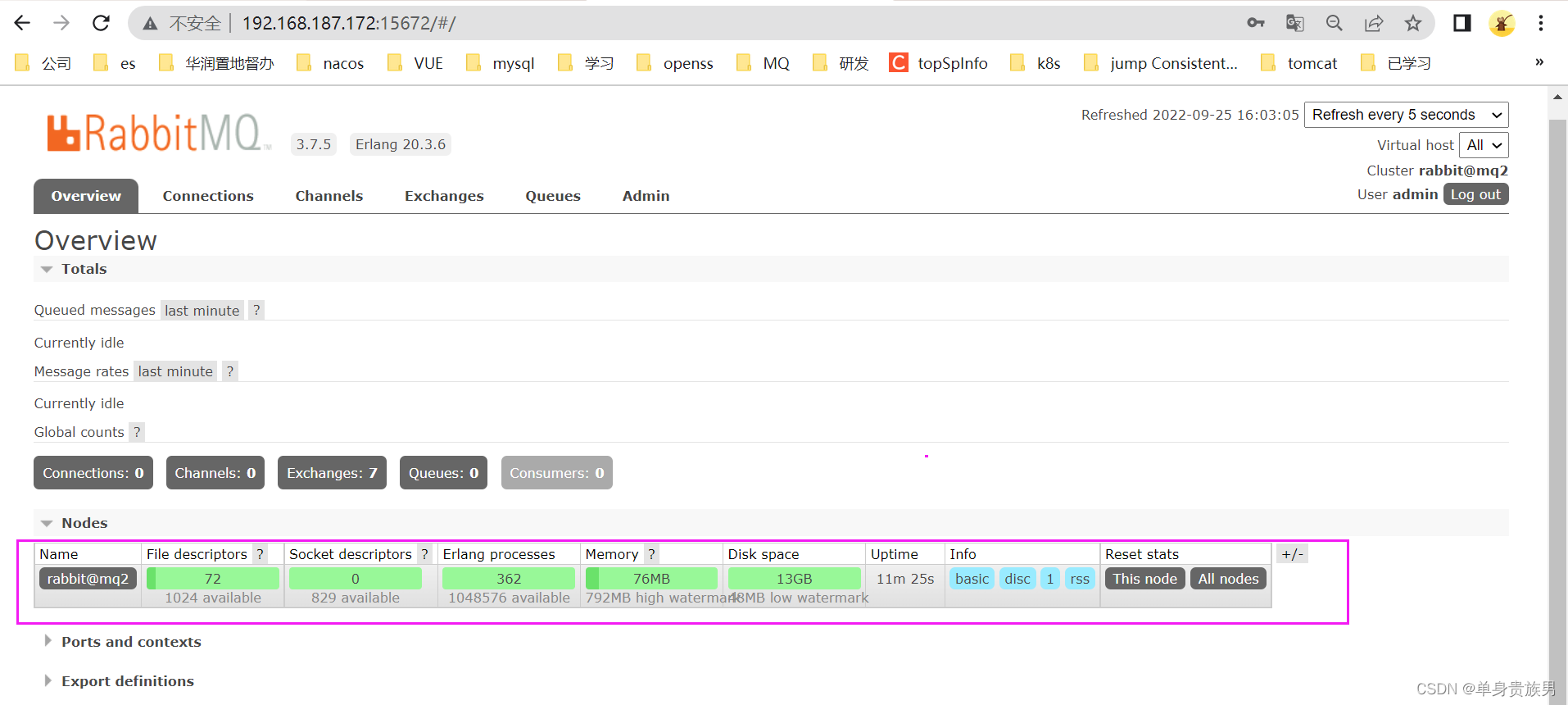The width and height of the screenshot is (1568, 705).
Task: Open the VUE bookmark folder
Action: coord(415,63)
